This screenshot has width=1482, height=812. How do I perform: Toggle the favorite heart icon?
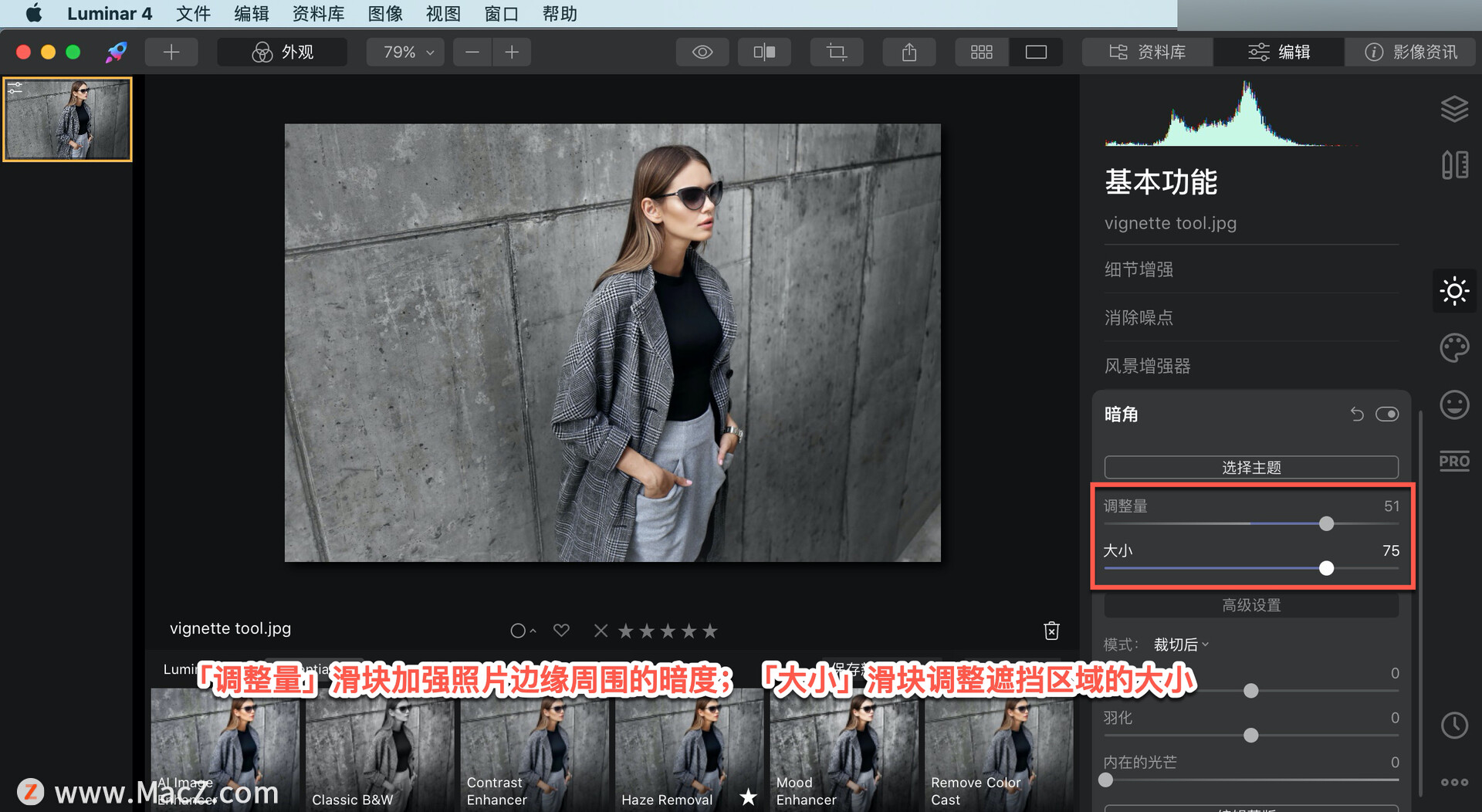click(561, 631)
